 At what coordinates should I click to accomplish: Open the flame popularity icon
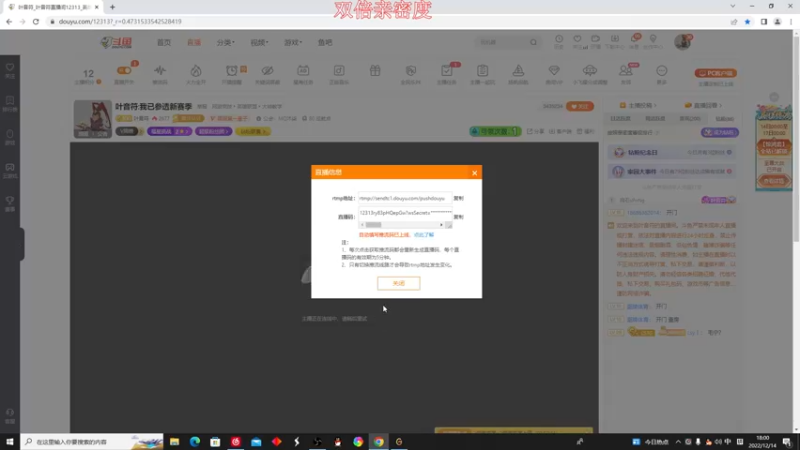point(196,71)
